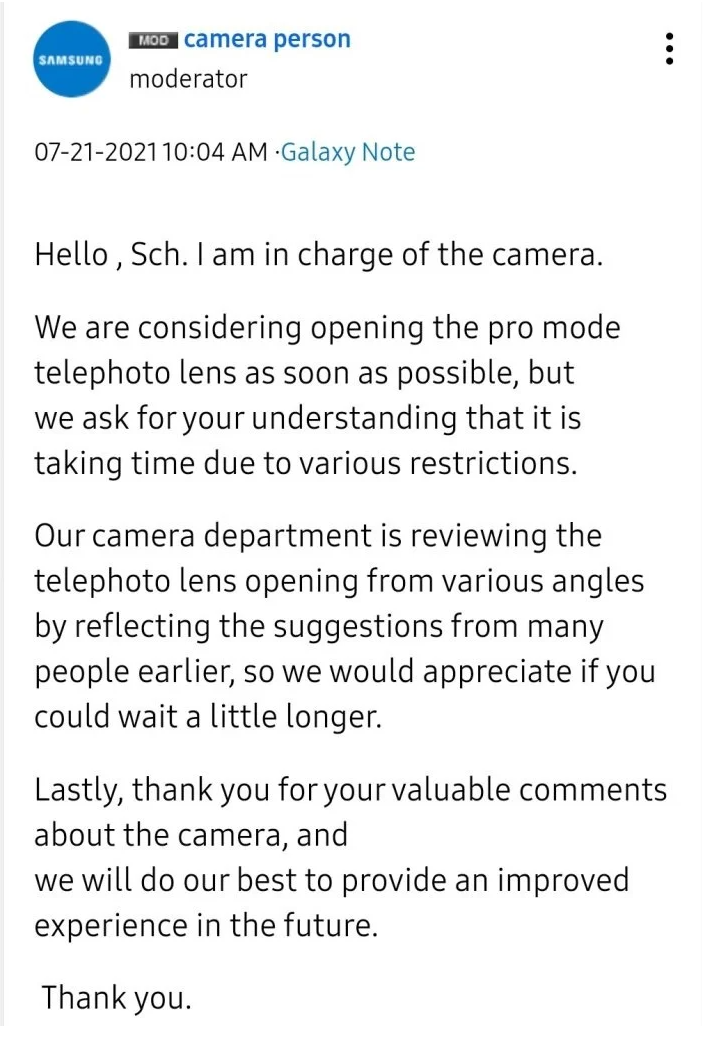
Task: Click the 07-21-2021 post date
Action: tap(97, 152)
